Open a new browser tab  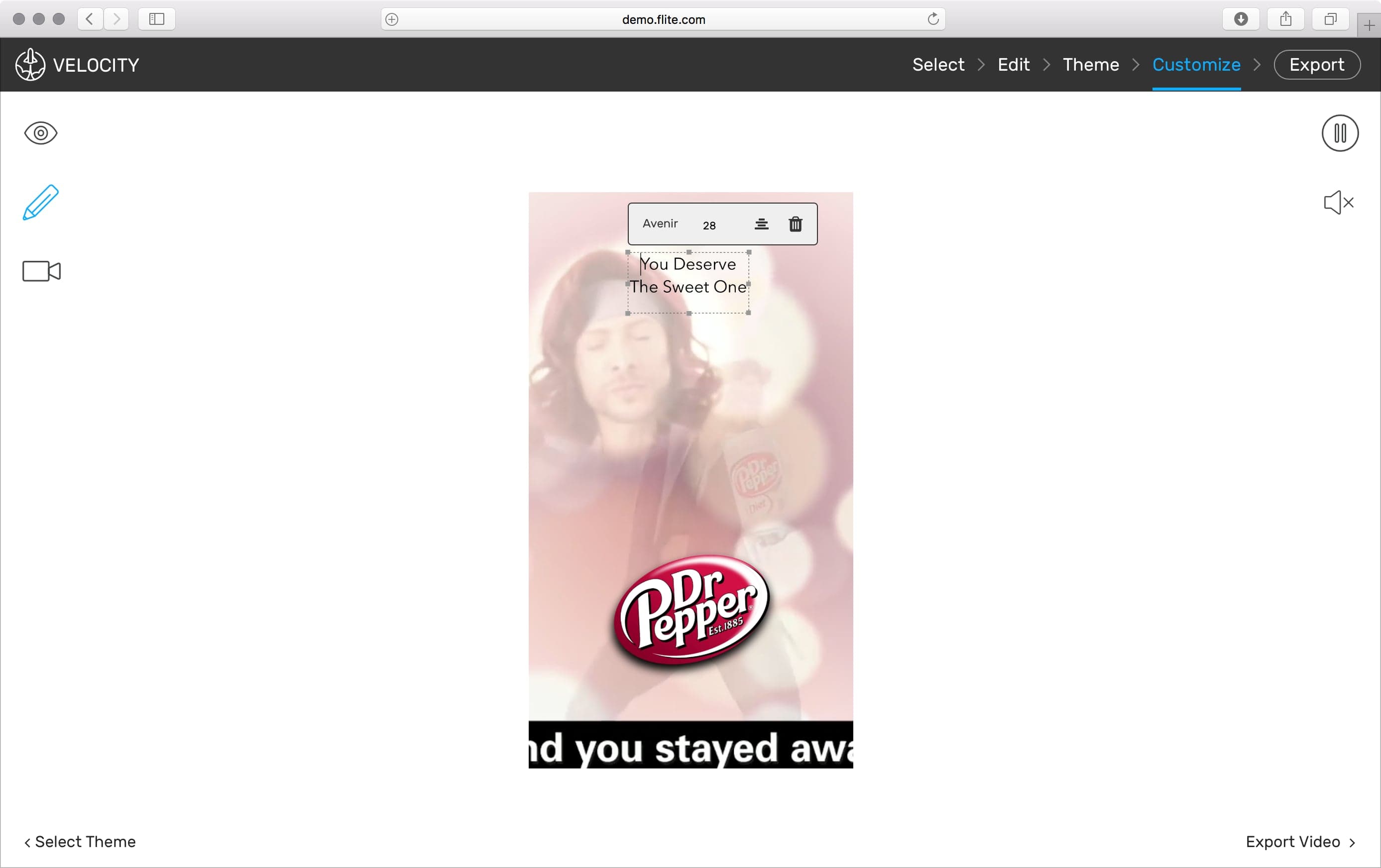[1369, 25]
